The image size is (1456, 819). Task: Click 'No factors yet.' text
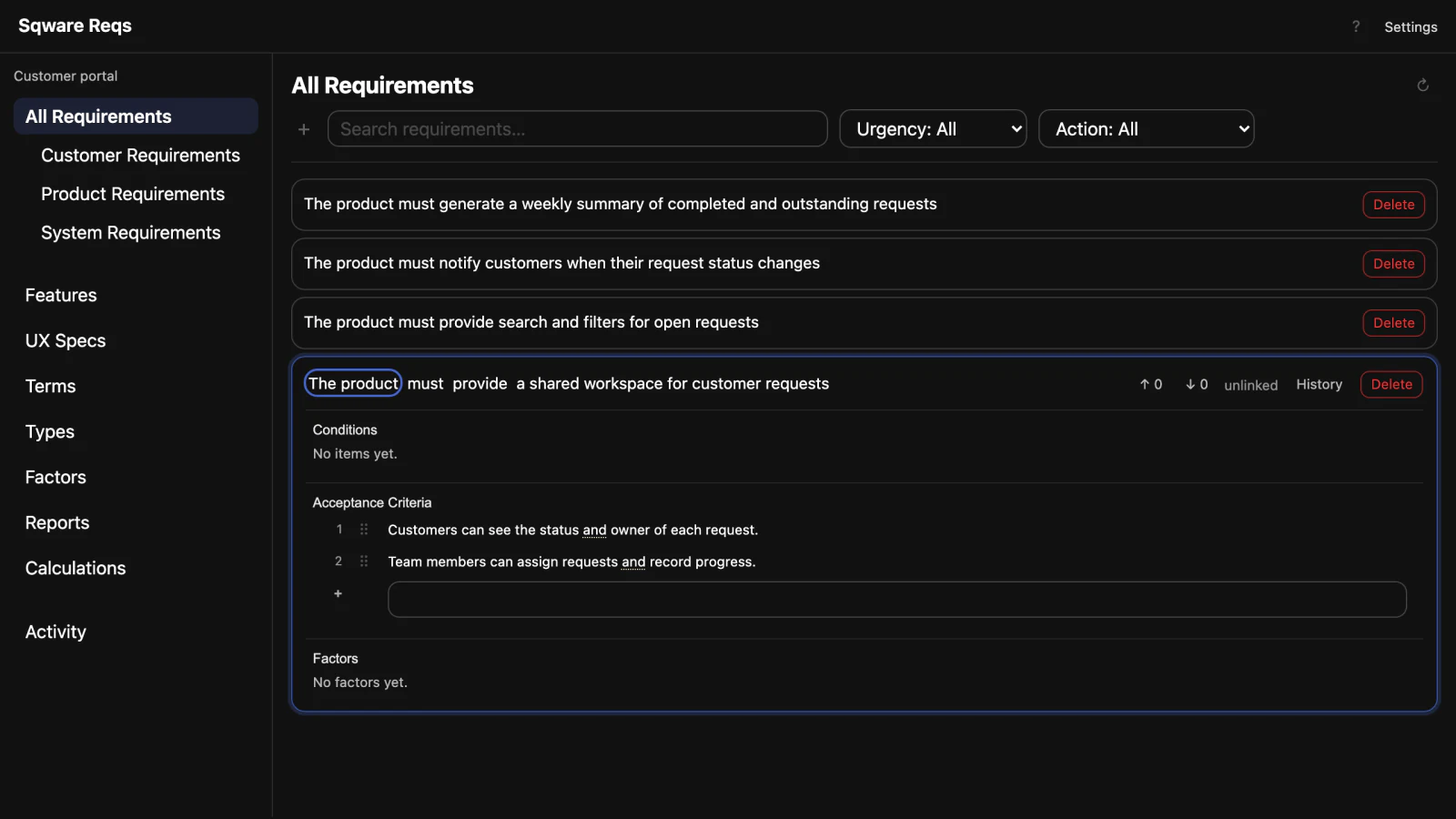pos(360,682)
